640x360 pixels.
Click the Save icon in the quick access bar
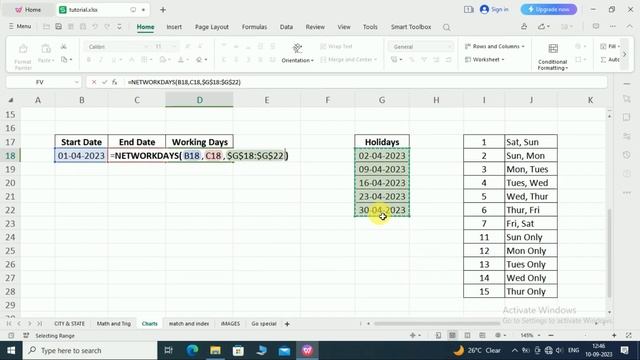click(x=58, y=27)
